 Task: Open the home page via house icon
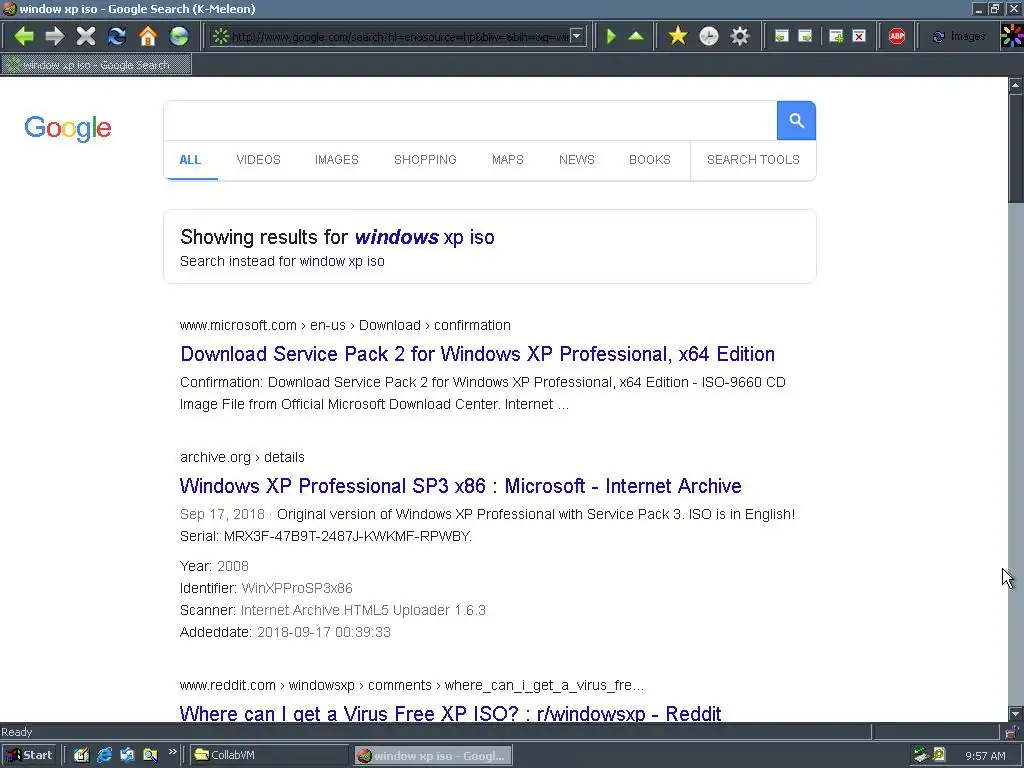[x=148, y=36]
